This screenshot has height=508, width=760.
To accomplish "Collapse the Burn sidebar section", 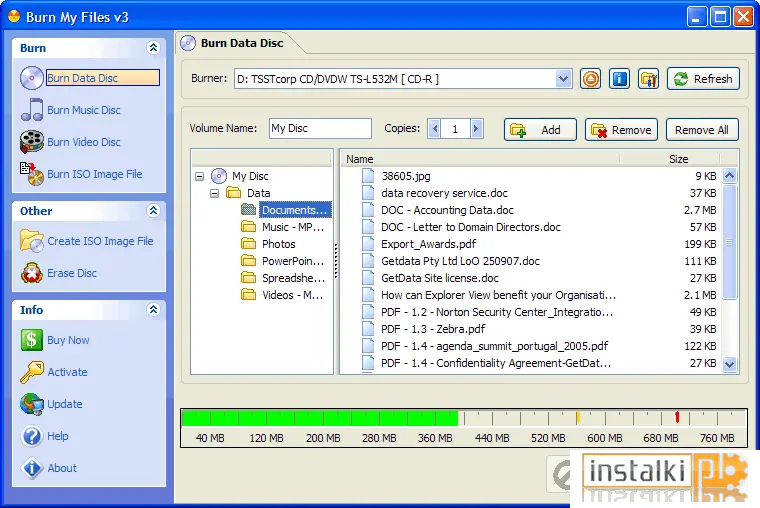I will (153, 48).
